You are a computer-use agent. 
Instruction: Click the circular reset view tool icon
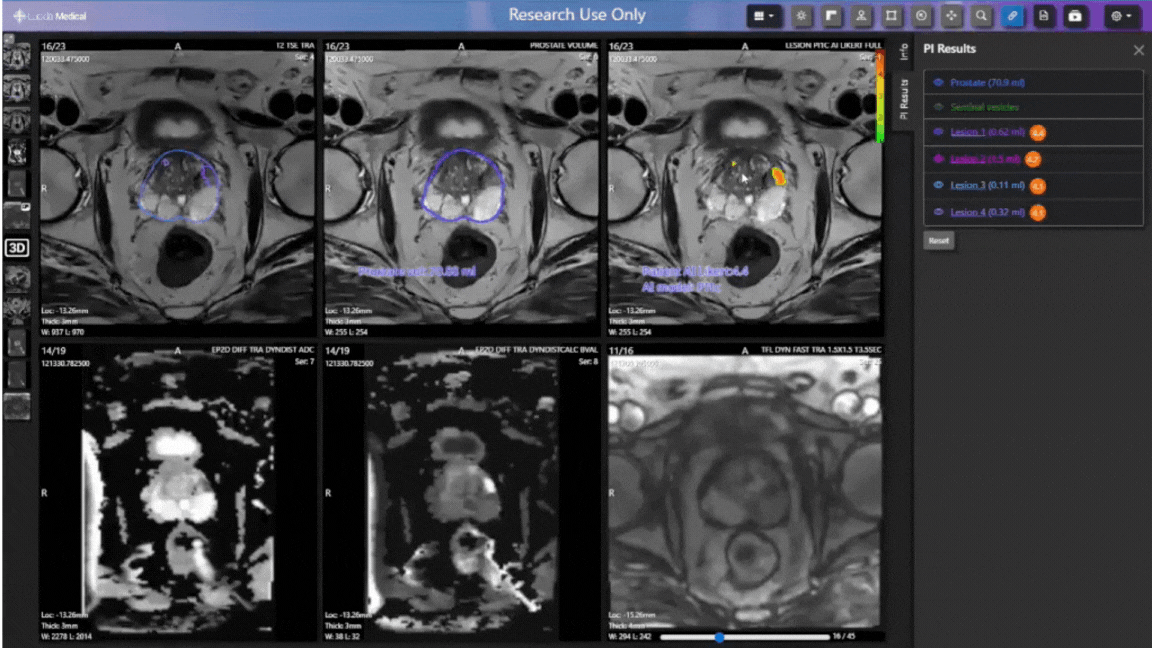[921, 16]
